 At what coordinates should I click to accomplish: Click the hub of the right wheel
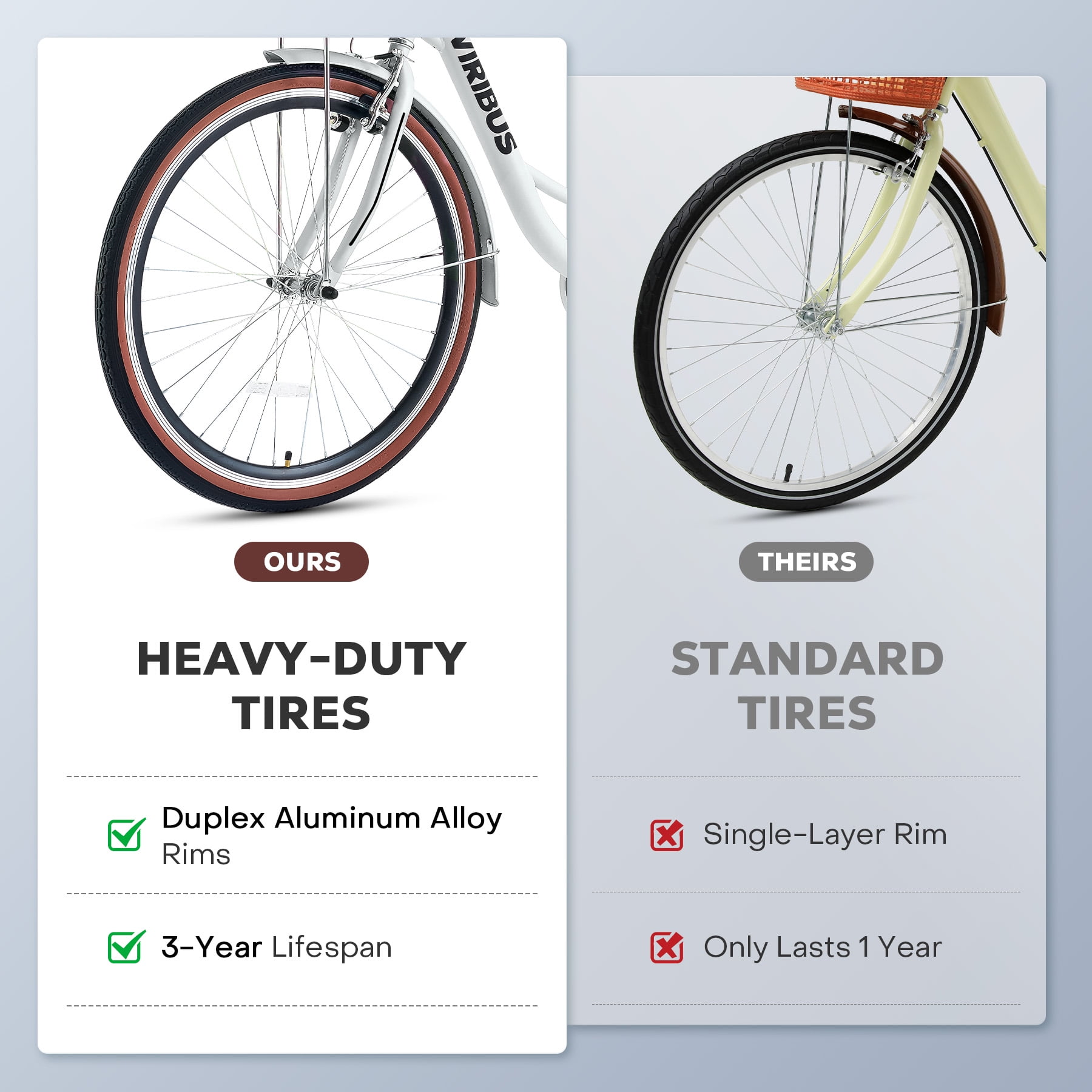820,320
